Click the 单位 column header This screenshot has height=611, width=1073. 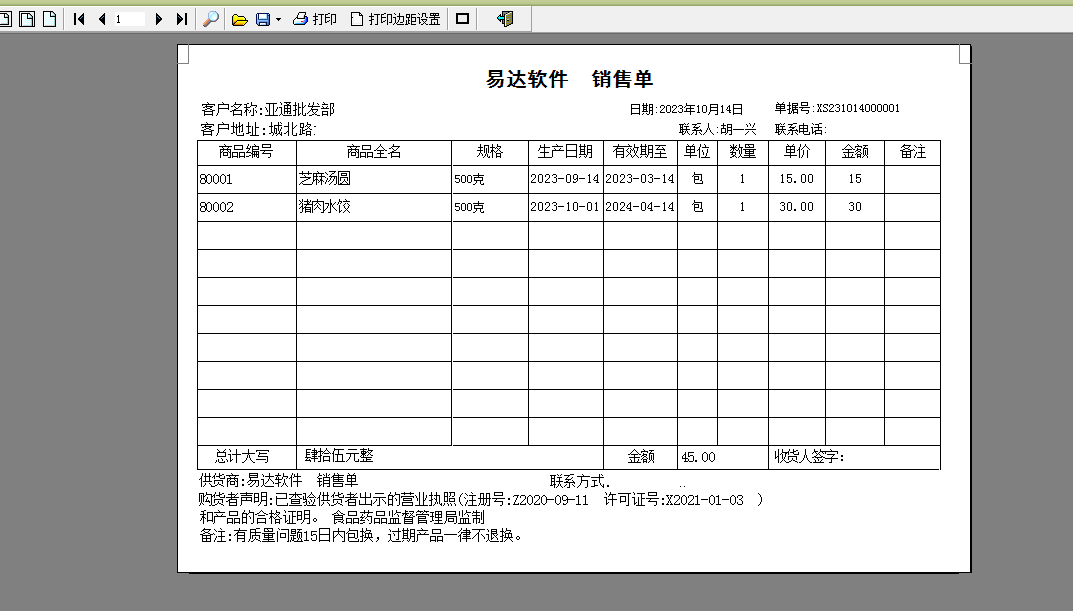(697, 152)
